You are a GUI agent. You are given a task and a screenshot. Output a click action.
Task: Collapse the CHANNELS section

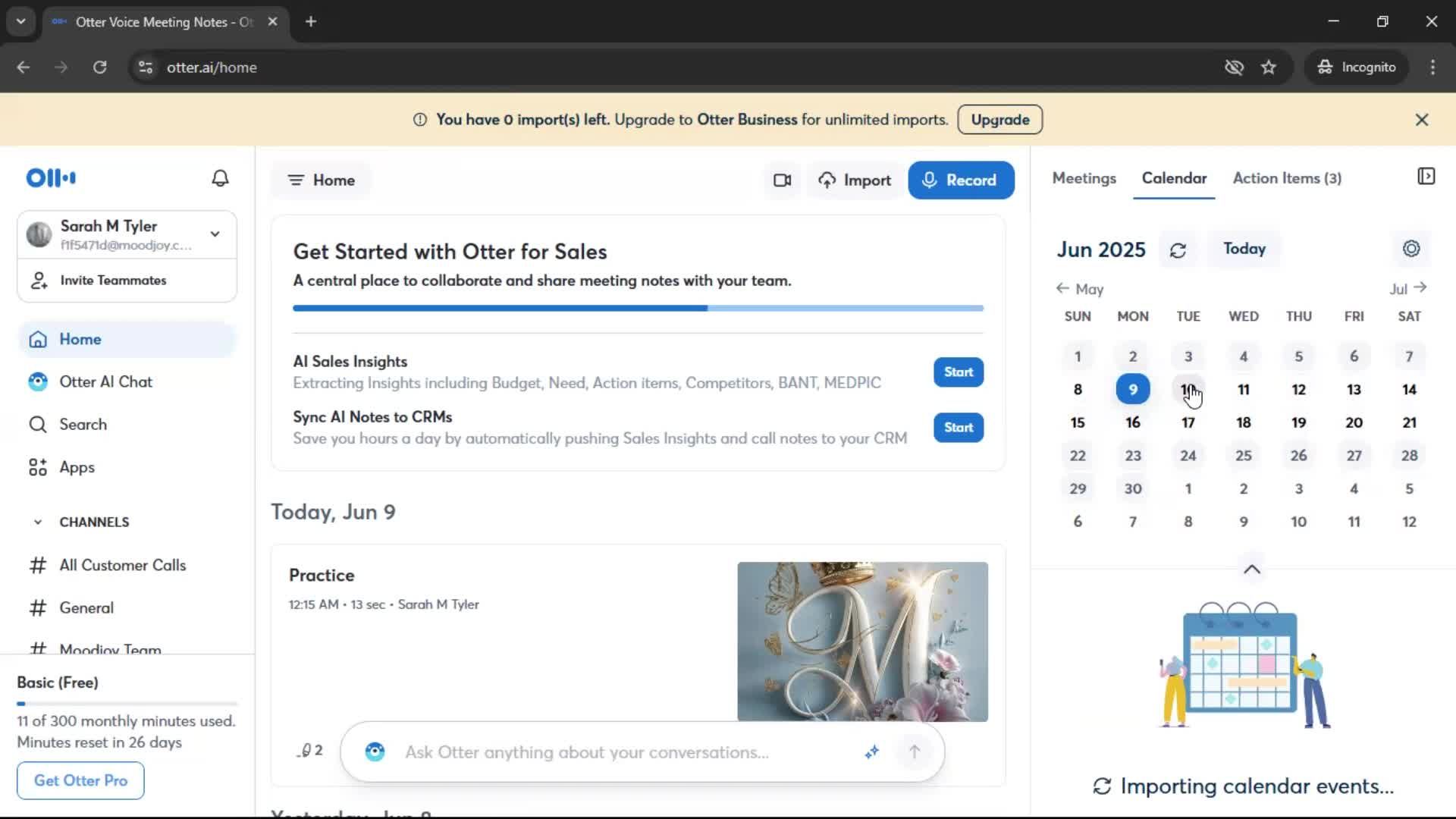(x=38, y=522)
